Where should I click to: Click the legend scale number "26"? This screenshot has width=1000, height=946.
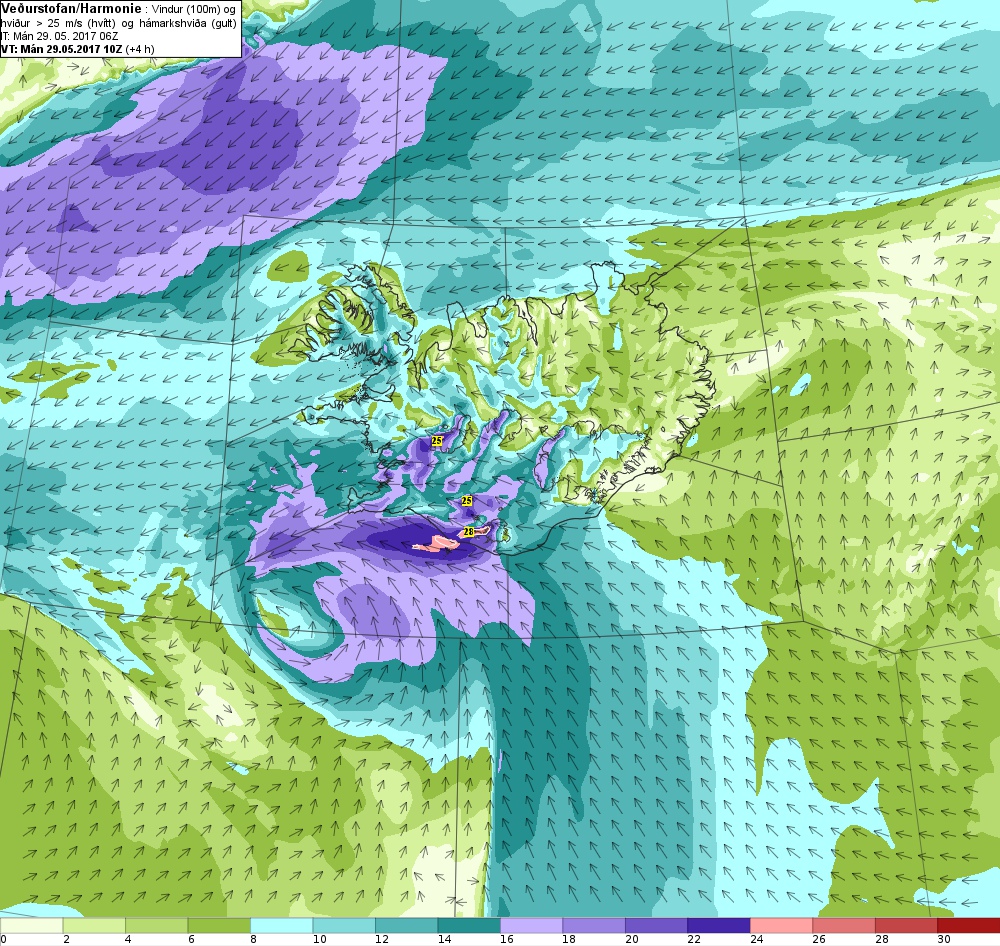coord(820,939)
